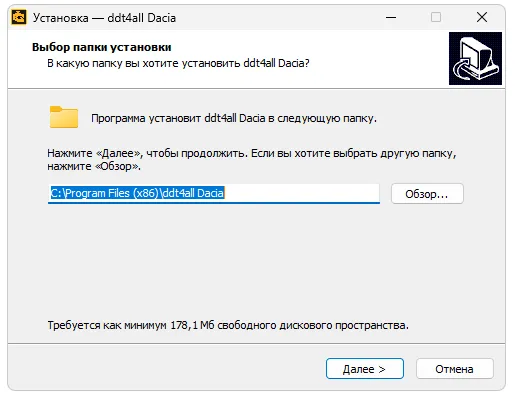This screenshot has width=515, height=398.
Task: Click the installation path input field
Action: point(214,193)
